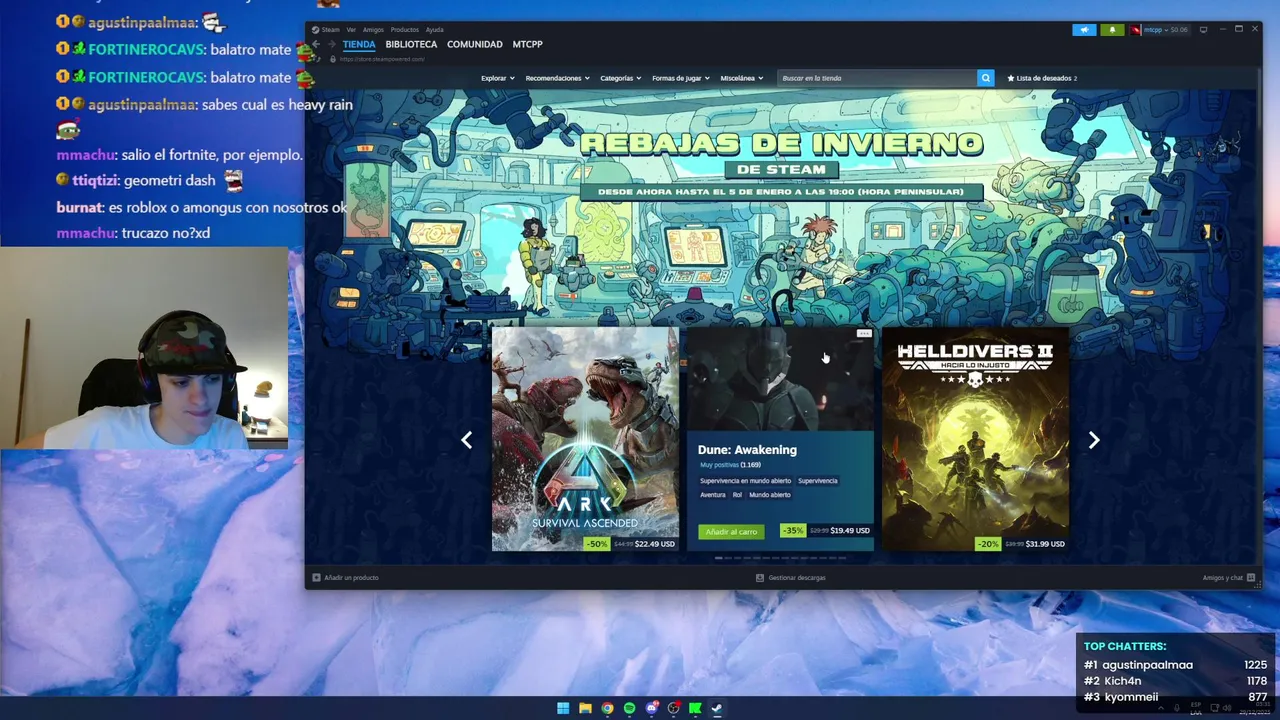Open the ARK Survival Ascended game card

click(585, 439)
